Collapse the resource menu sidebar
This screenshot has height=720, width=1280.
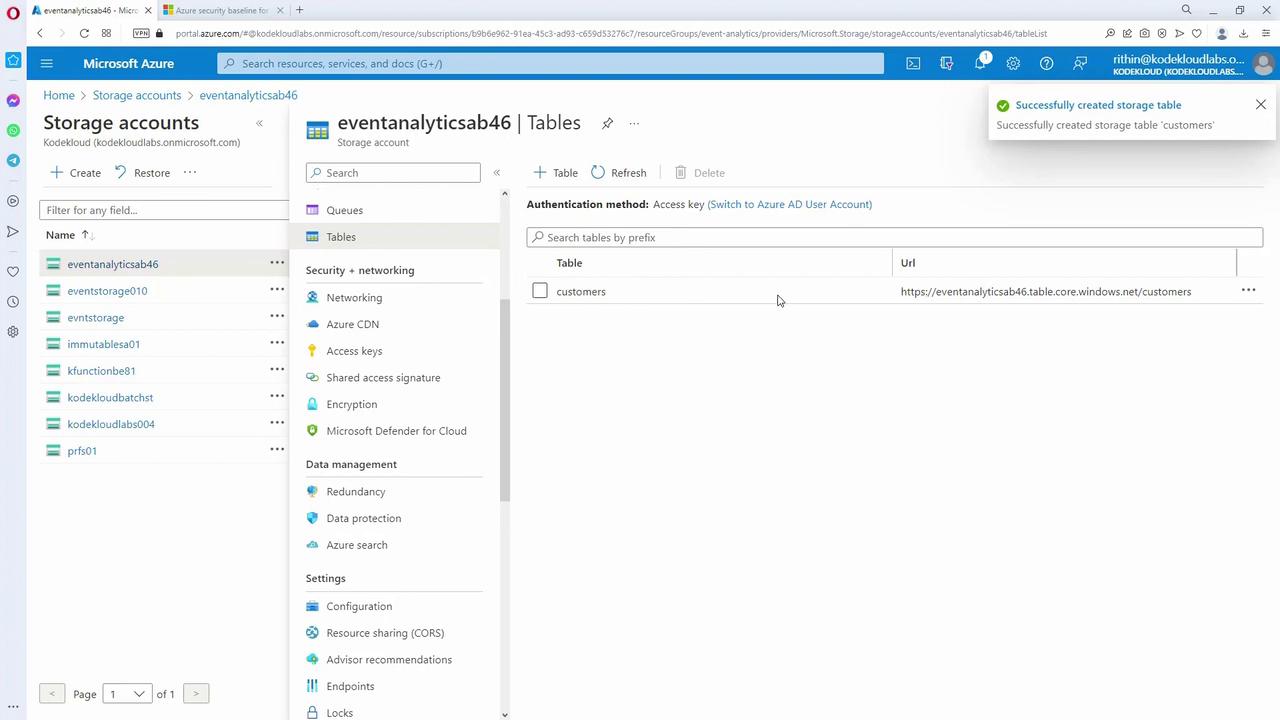point(496,172)
